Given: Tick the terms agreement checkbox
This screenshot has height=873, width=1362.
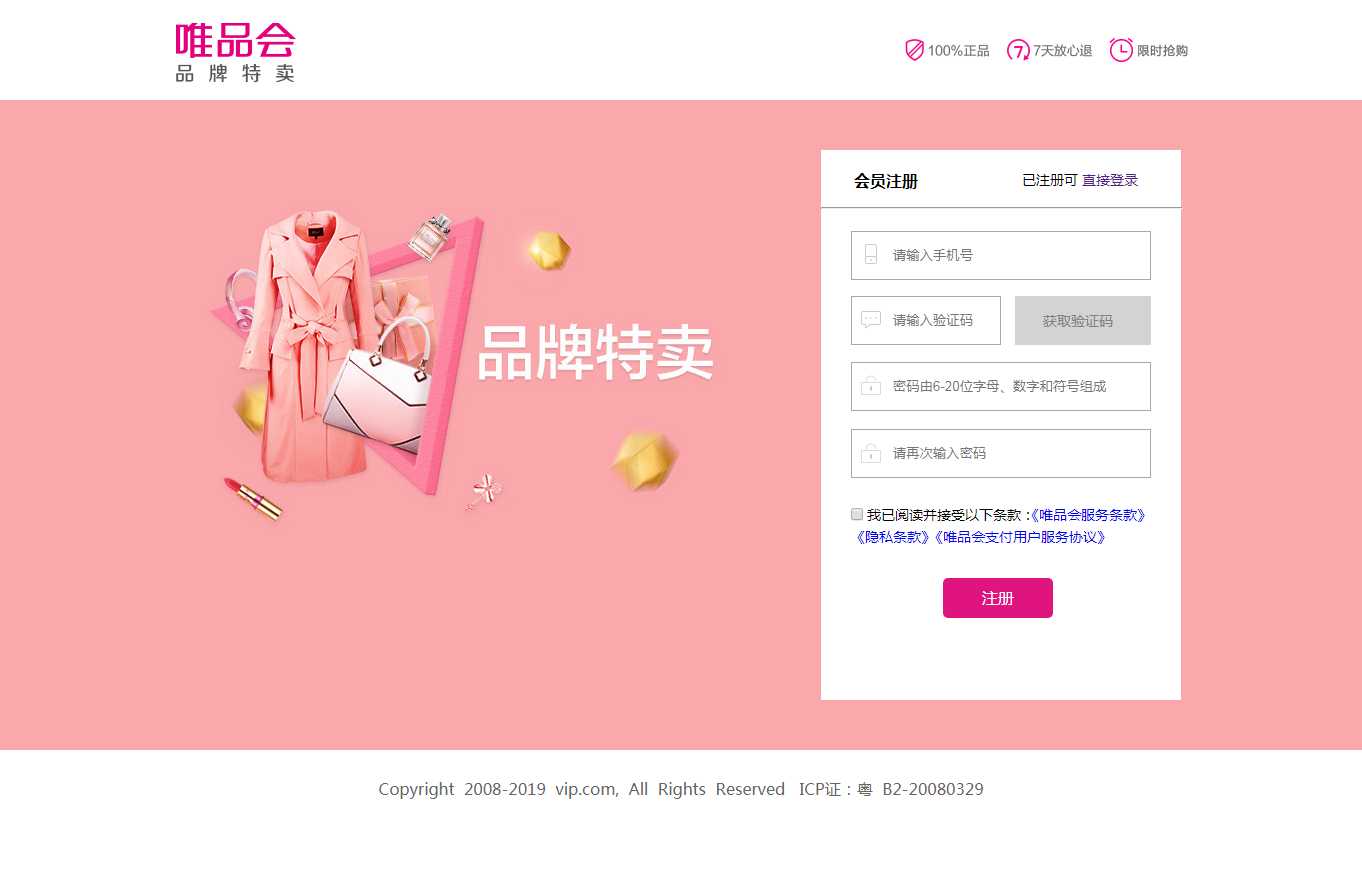Looking at the screenshot, I should [x=857, y=514].
